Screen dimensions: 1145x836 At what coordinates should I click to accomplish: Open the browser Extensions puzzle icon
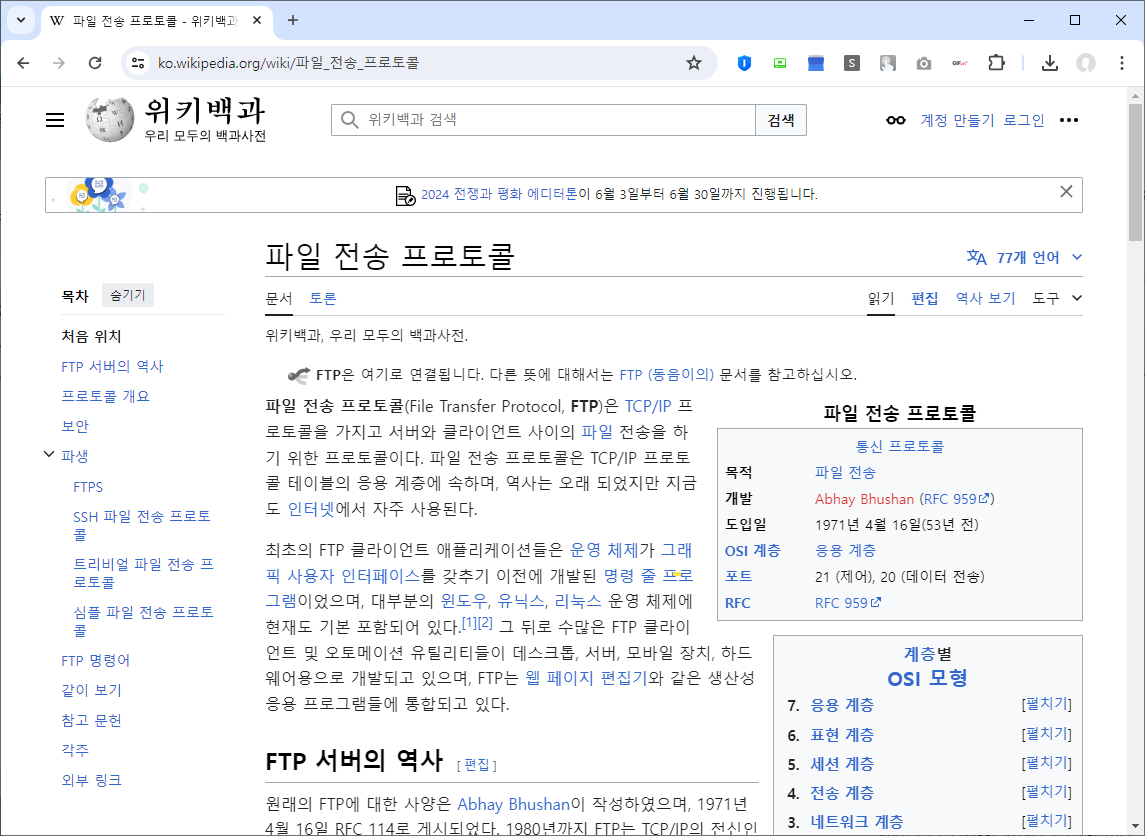click(996, 62)
